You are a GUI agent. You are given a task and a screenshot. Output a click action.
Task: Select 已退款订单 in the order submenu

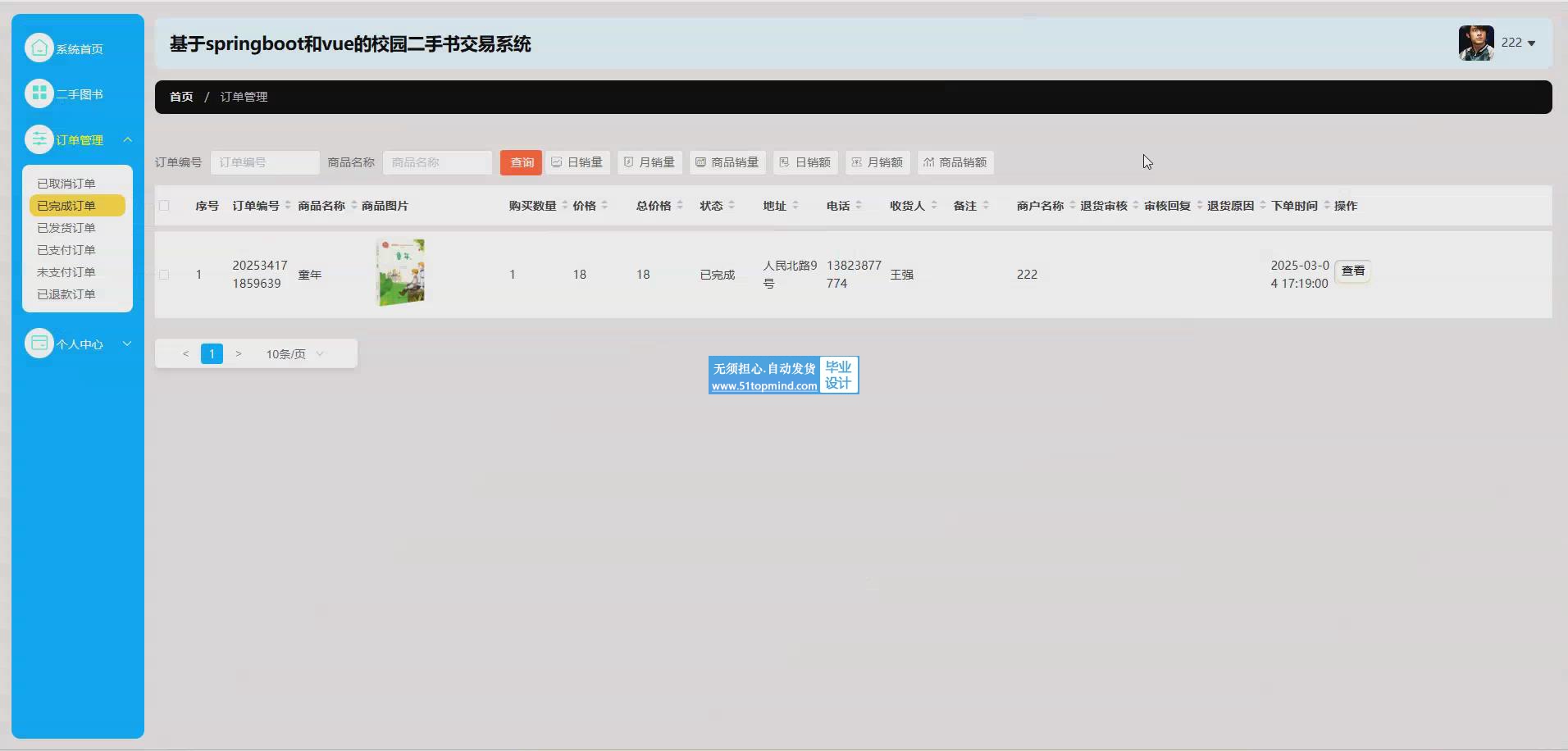click(66, 294)
